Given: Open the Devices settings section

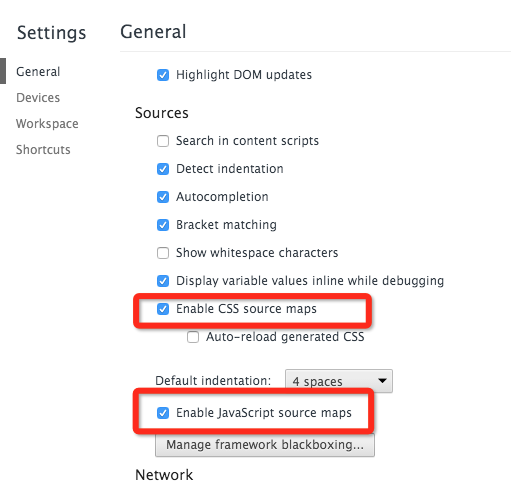Looking at the screenshot, I should coord(38,98).
